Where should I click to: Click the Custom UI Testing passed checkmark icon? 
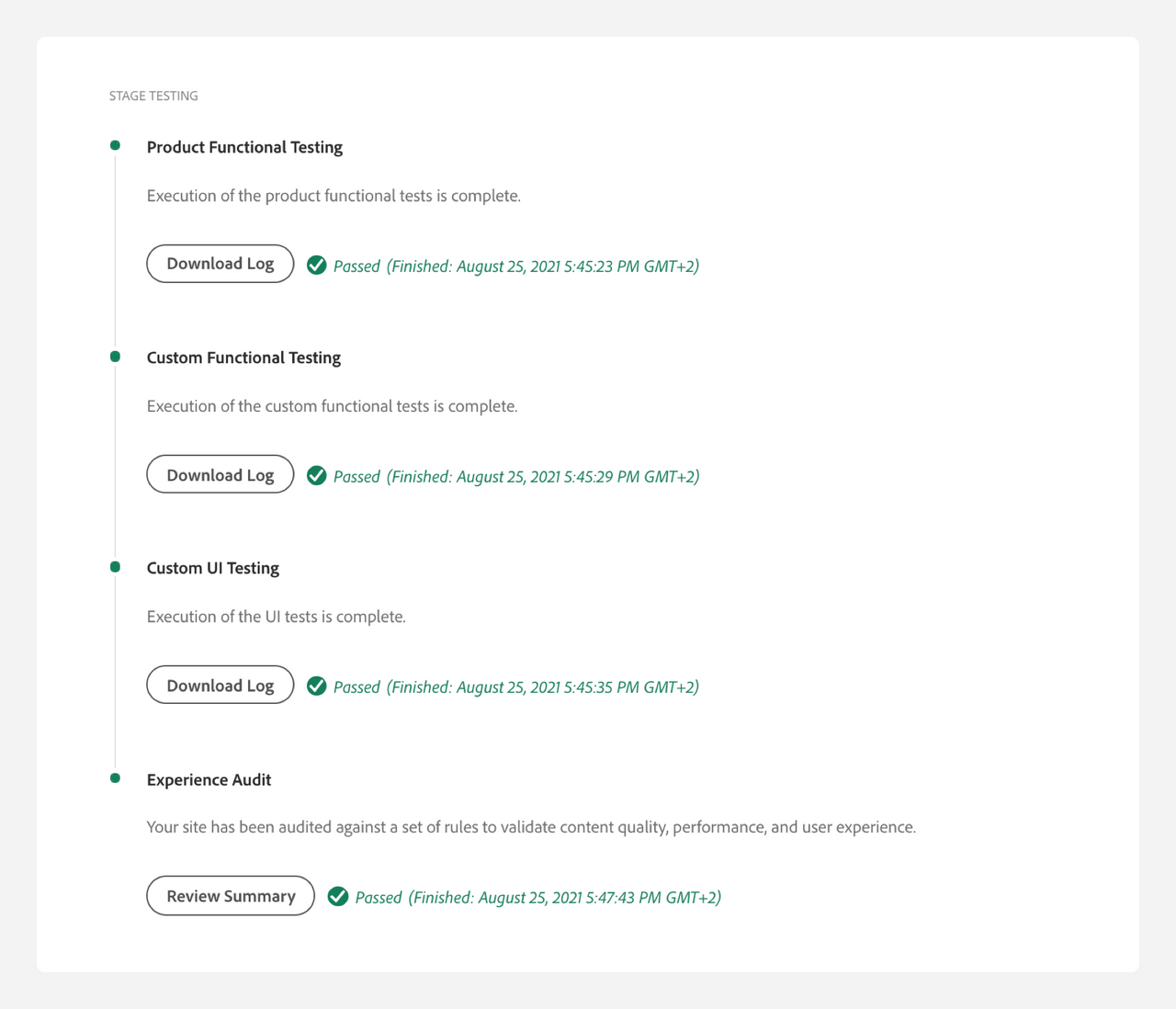click(x=316, y=686)
